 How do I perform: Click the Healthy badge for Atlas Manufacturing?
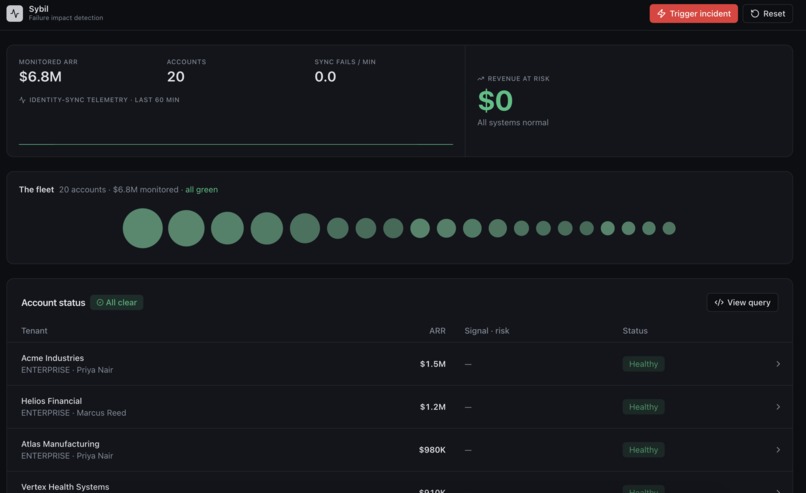pos(643,450)
